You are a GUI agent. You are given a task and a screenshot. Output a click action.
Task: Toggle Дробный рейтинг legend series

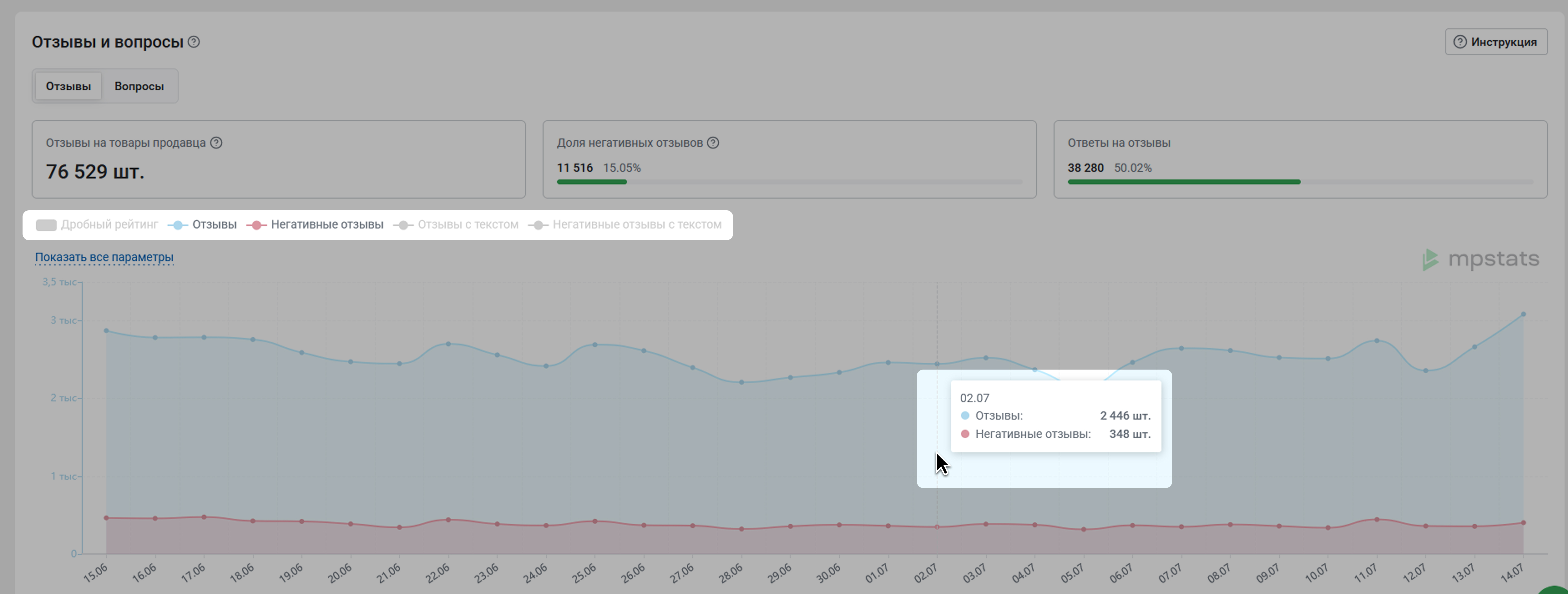tap(97, 225)
